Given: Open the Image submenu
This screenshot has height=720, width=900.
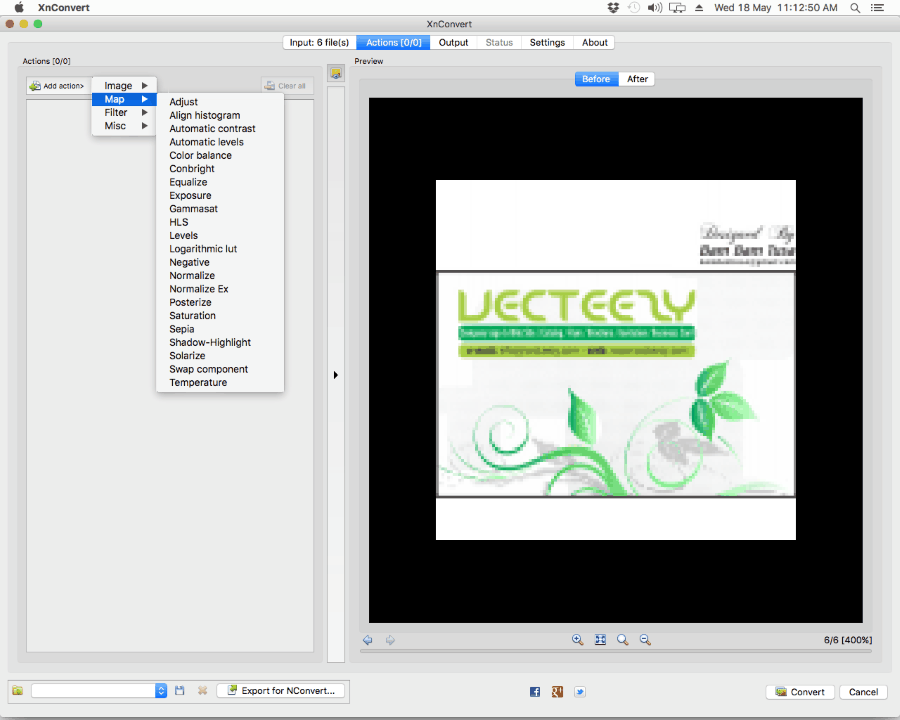Looking at the screenshot, I should tap(124, 86).
